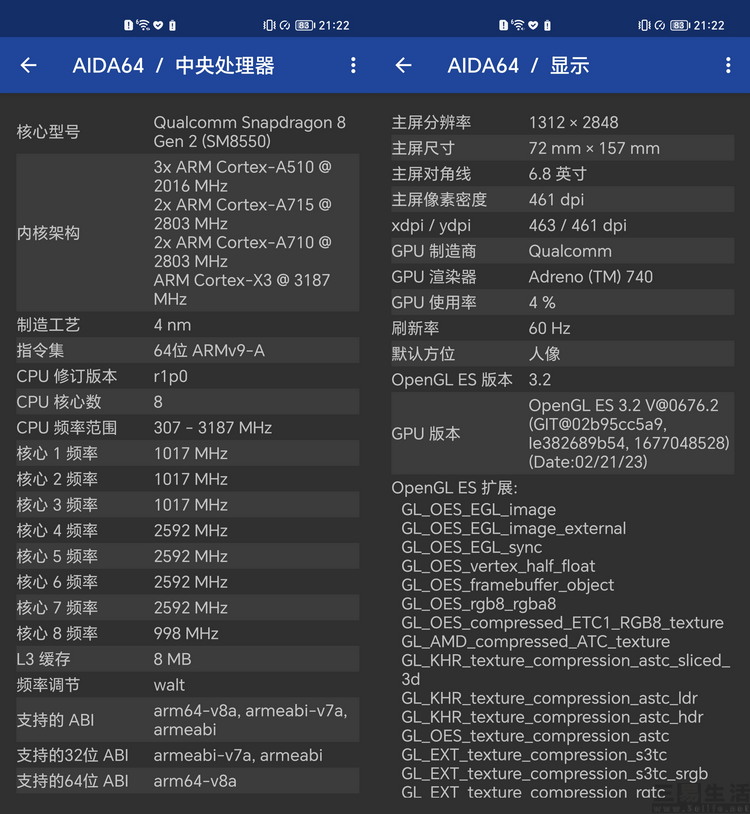Tap the battery 83 indicator in right status bar
Image resolution: width=750 pixels, height=814 pixels.
pos(680,25)
